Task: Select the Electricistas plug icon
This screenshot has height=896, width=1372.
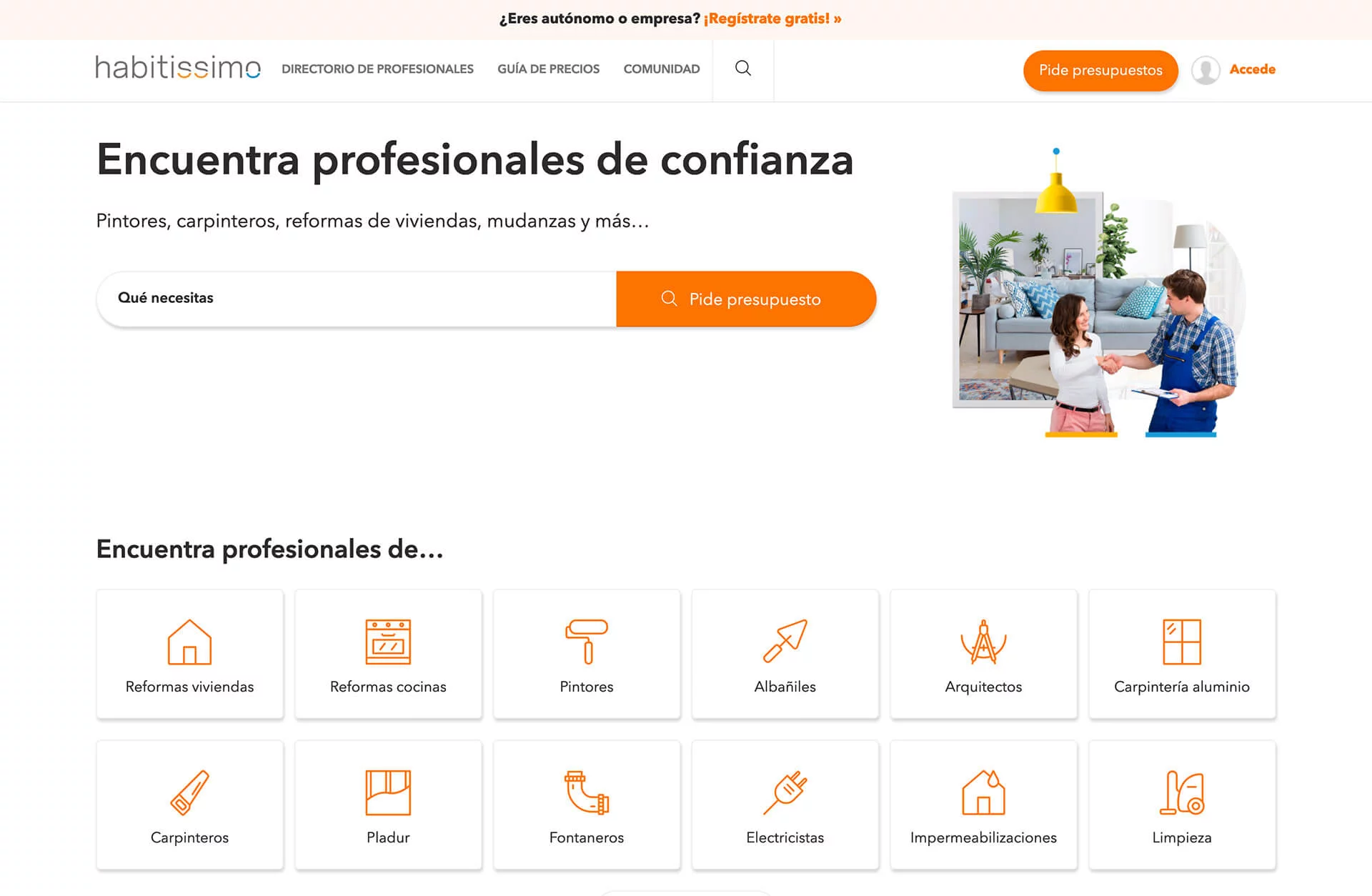Action: (785, 792)
